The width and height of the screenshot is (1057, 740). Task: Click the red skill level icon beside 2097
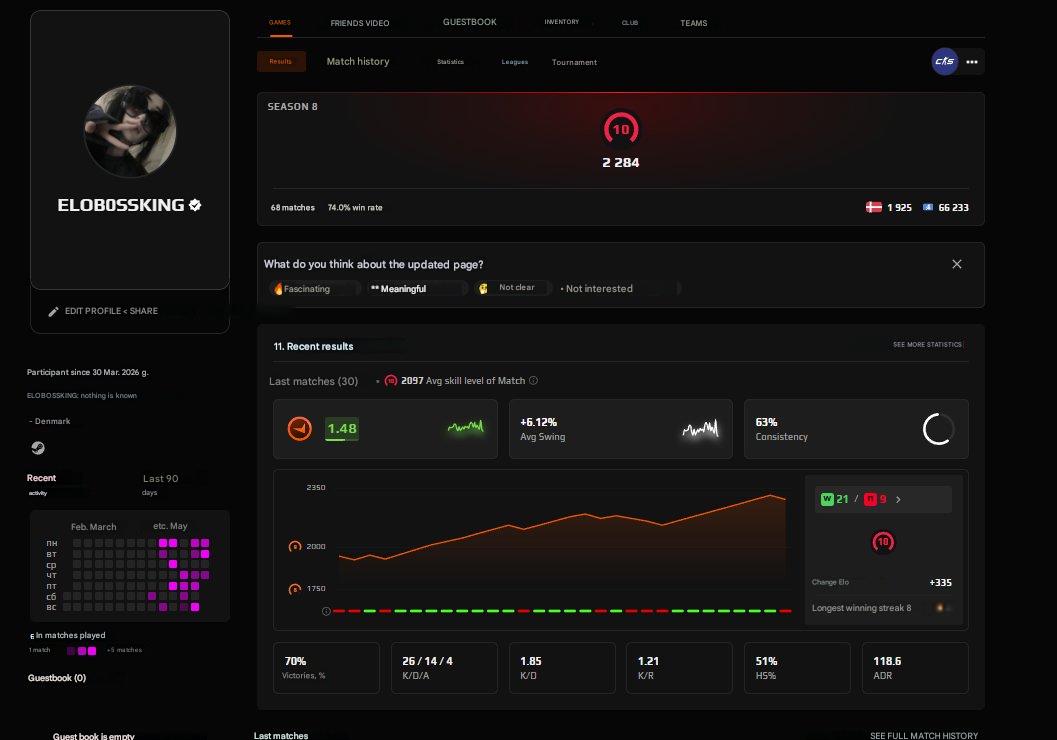[391, 381]
